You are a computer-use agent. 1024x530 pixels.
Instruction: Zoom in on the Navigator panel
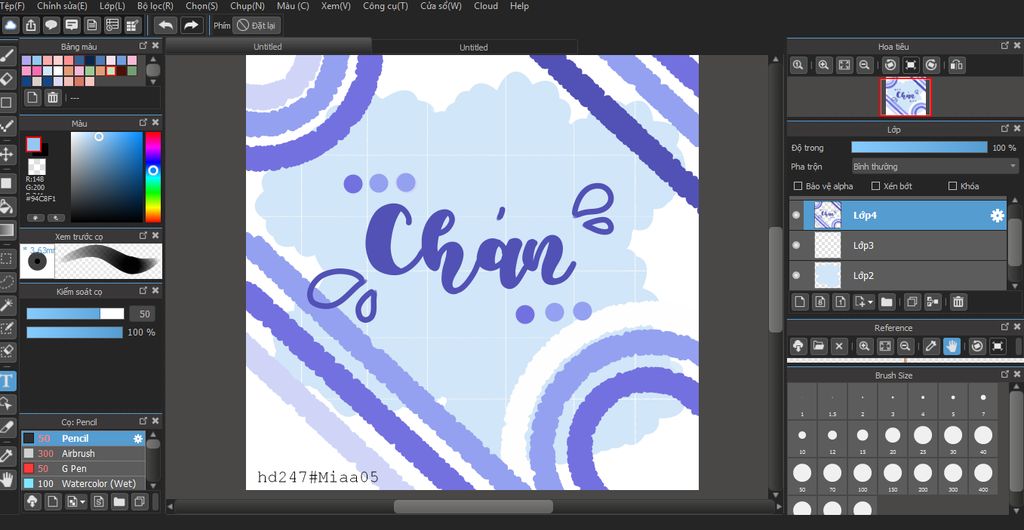tap(824, 65)
